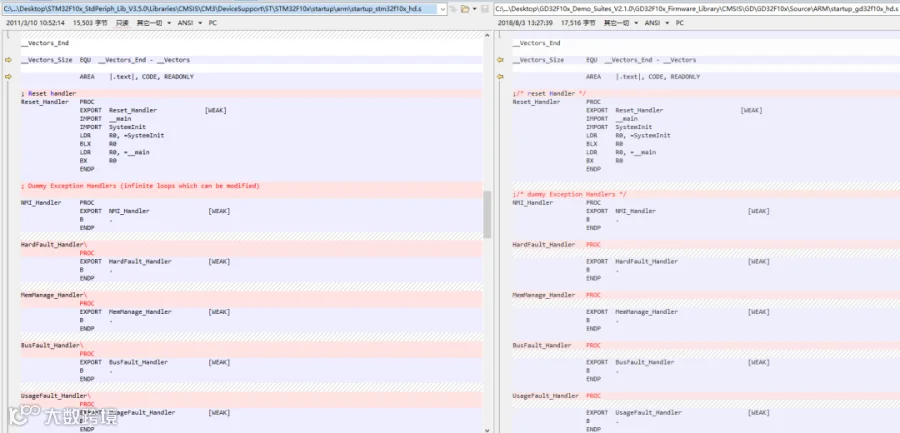Expand the left file path history dropdown
900x433 pixels.
[442, 9]
